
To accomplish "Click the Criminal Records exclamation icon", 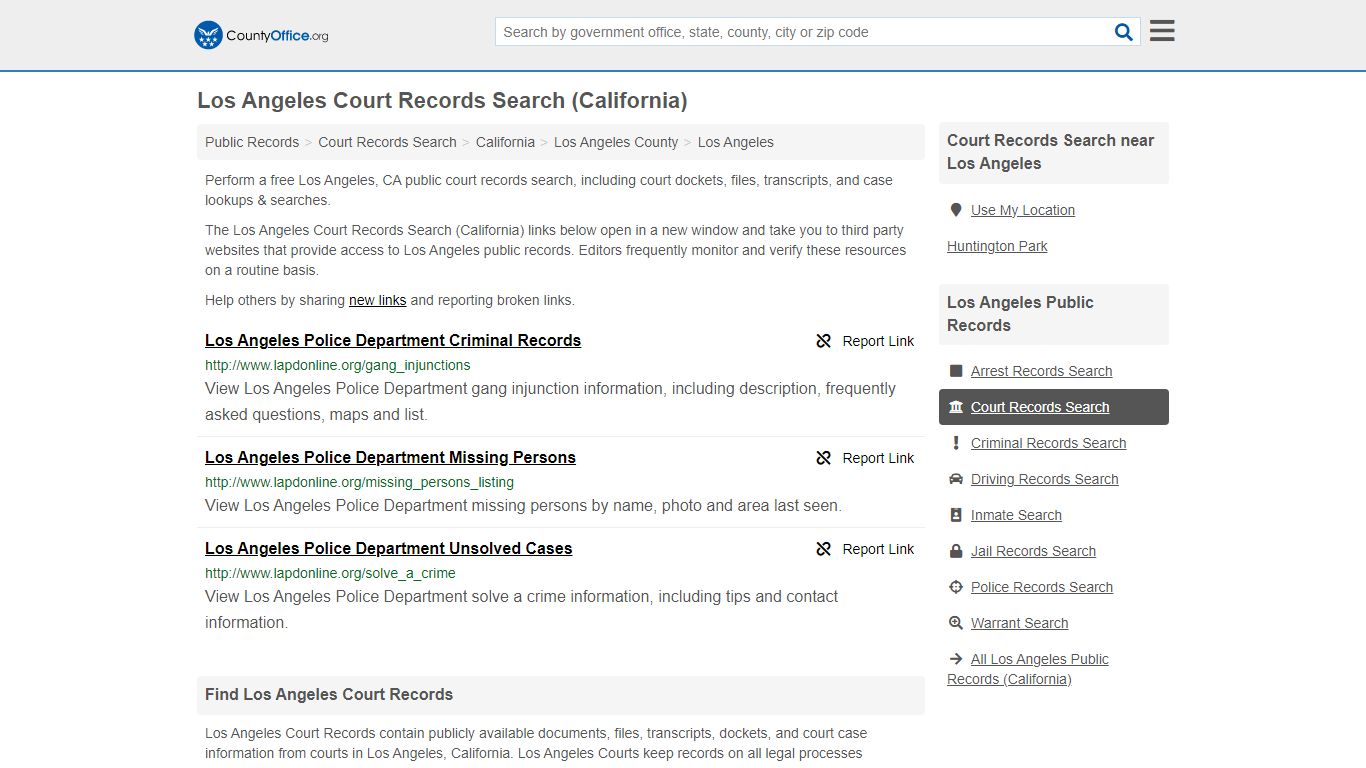I will tap(955, 443).
